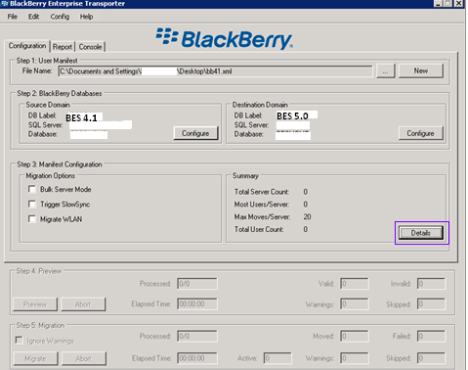
Task: Browse for manifest file with ellipsis button
Action: point(385,71)
